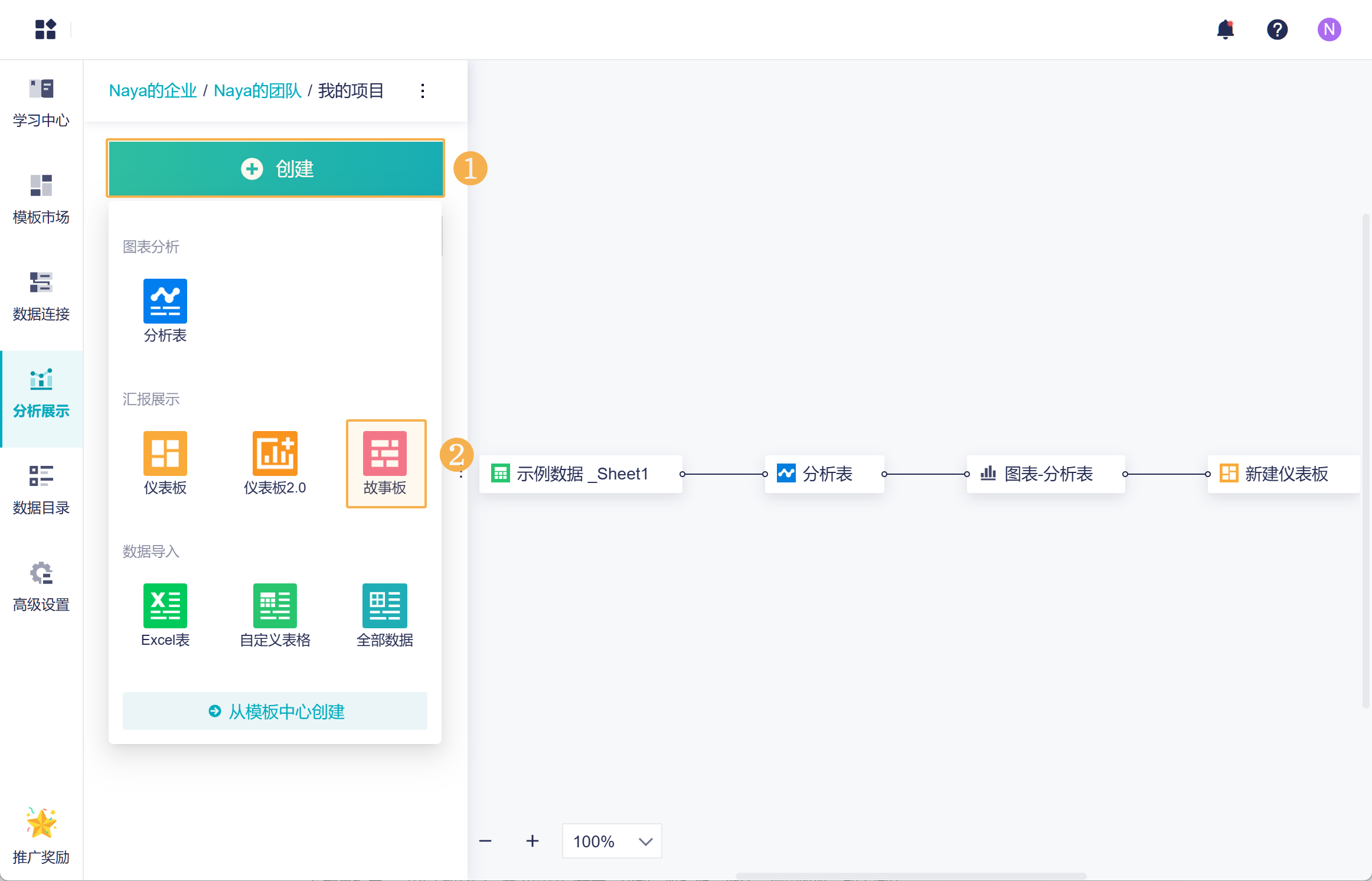Open the notifications bell
Viewport: 1372px width, 881px height.
coord(1226,29)
